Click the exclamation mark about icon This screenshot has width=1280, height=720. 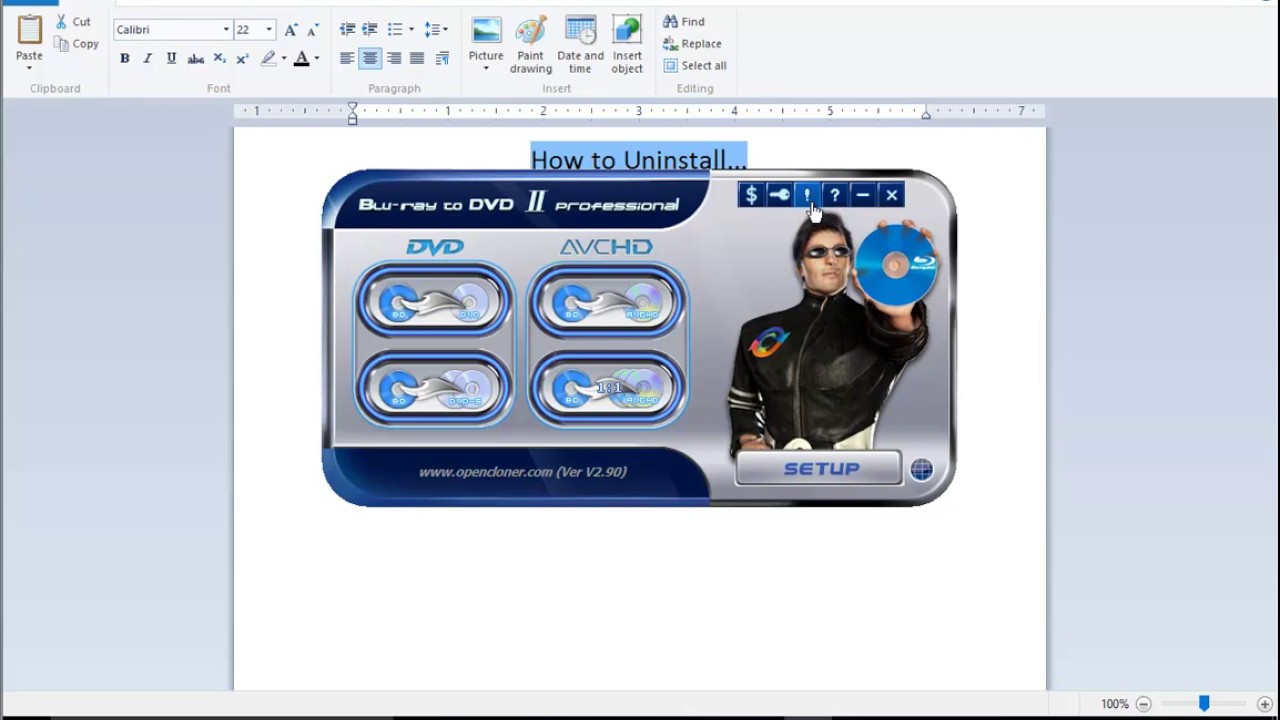point(807,195)
